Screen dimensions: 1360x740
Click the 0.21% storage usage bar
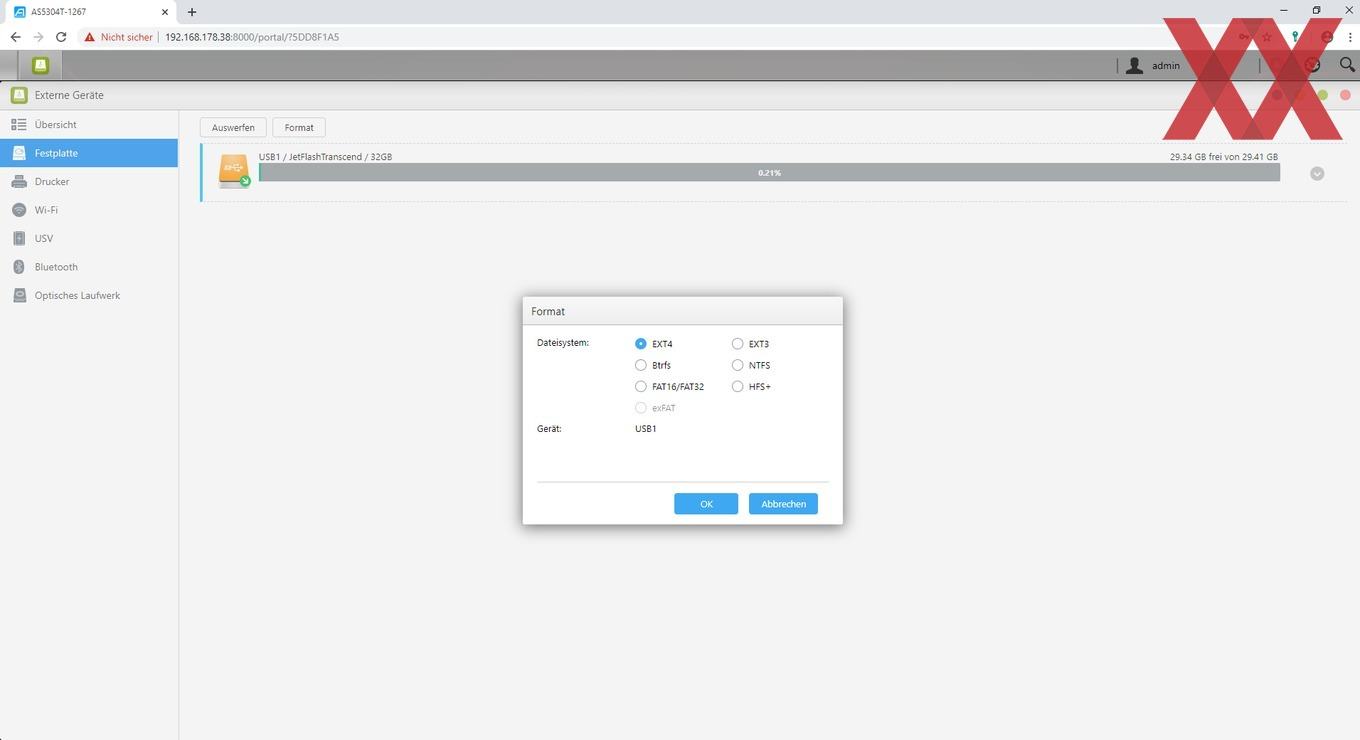click(x=769, y=173)
